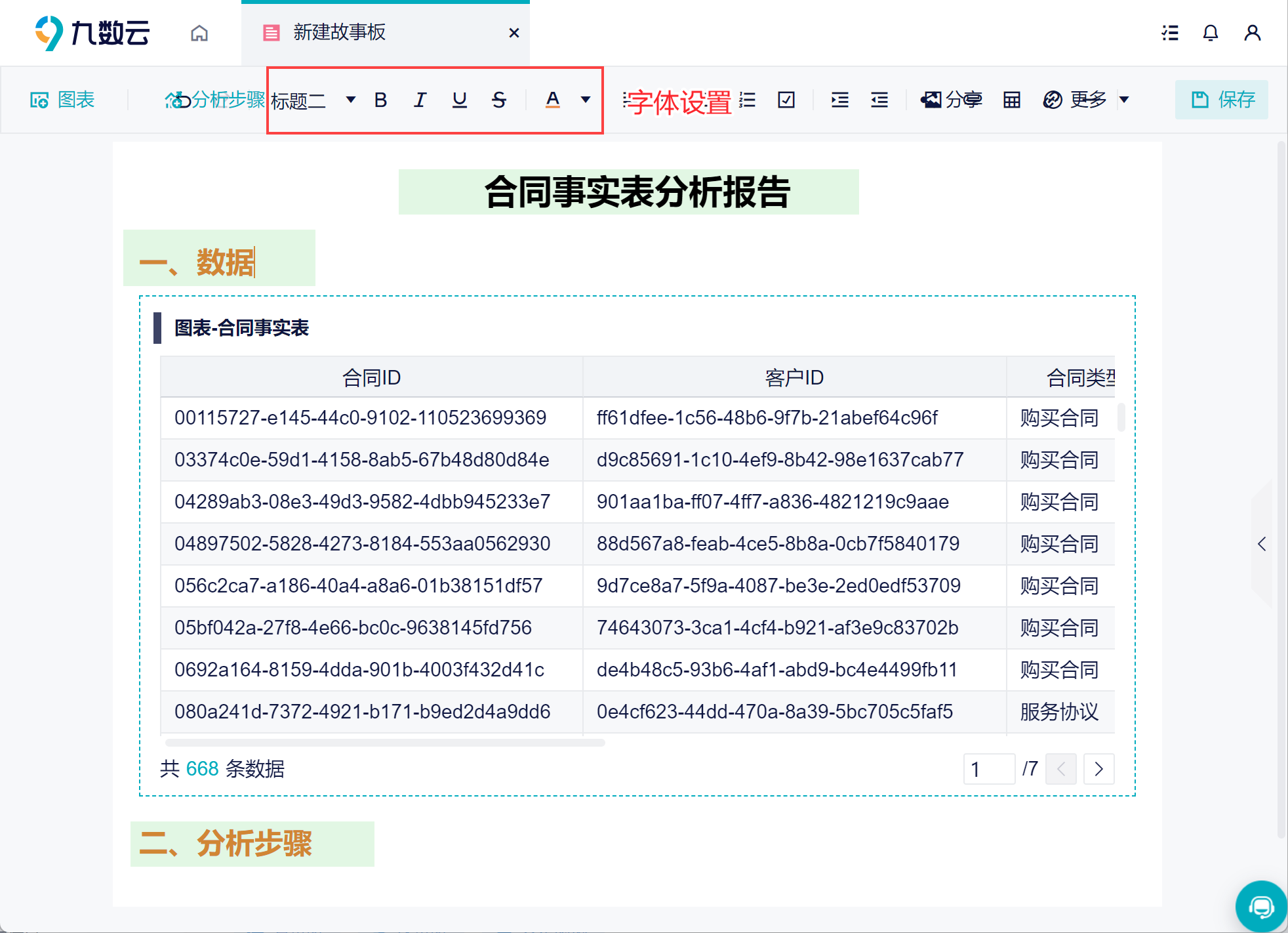
Task: Click the font color A swatch
Action: 553,100
